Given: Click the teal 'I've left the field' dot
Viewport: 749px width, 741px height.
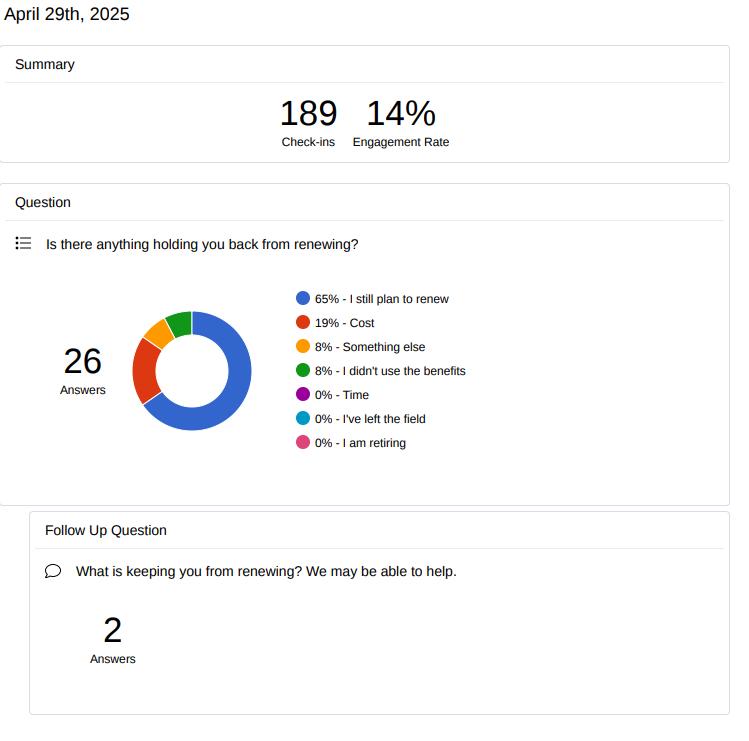Looking at the screenshot, I should (x=303, y=418).
